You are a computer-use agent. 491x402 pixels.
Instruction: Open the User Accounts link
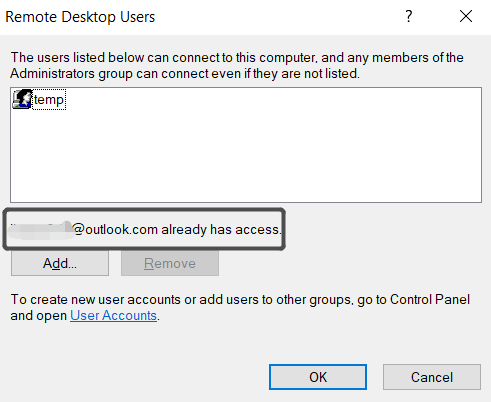coord(113,315)
